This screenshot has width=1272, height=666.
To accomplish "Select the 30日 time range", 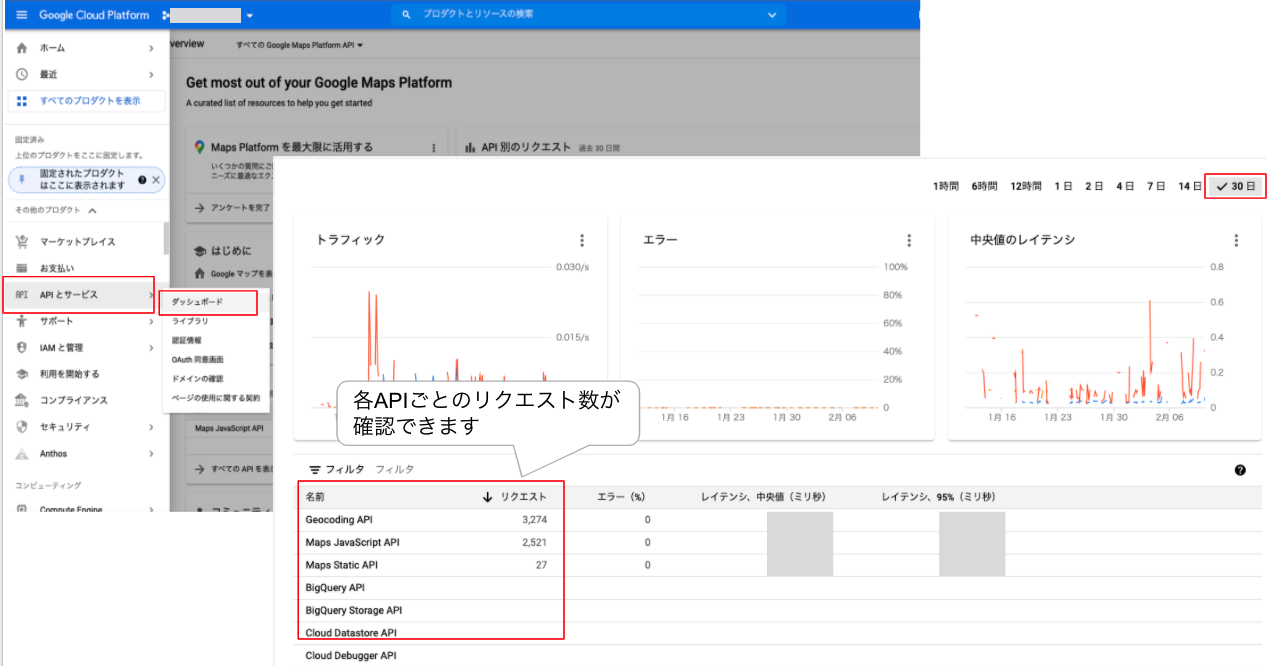I will pyautogui.click(x=1236, y=187).
